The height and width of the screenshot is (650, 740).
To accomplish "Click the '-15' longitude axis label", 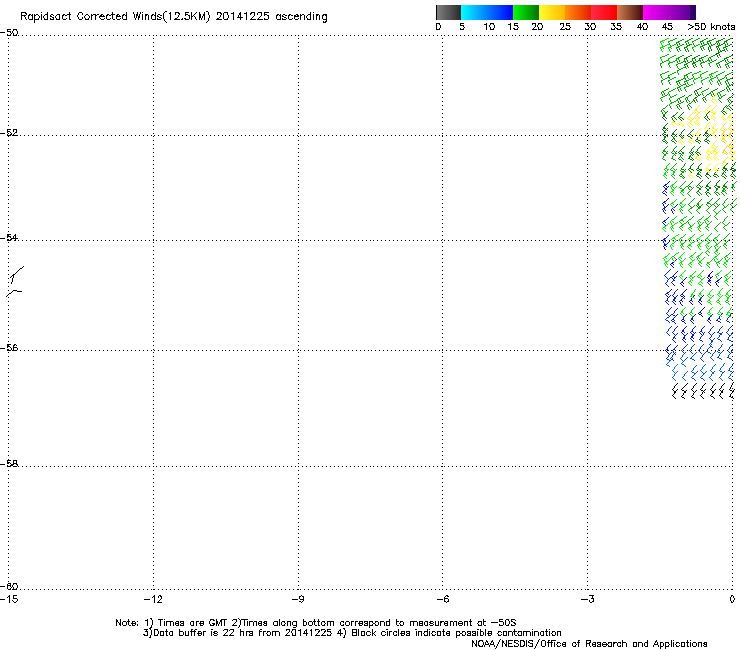I will (x=9, y=599).
